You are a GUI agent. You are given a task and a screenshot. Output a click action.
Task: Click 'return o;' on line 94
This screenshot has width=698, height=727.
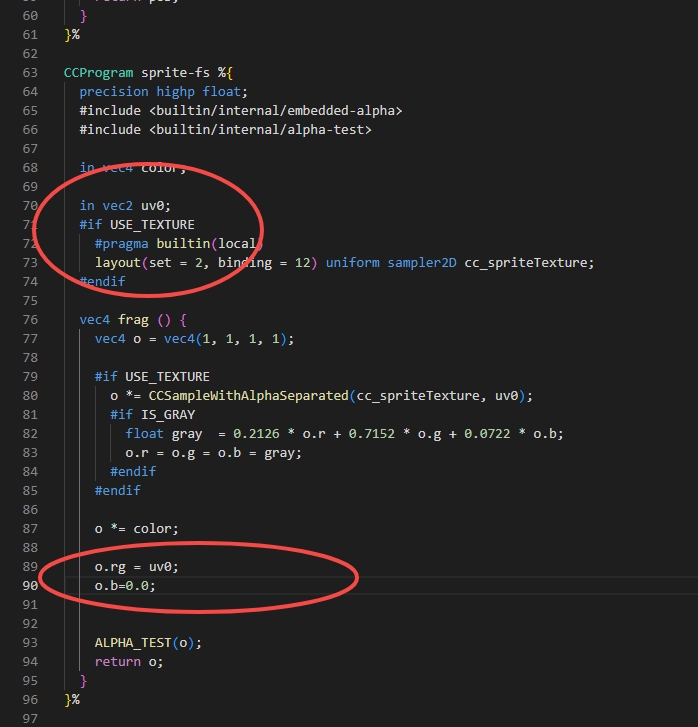[x=129, y=662]
